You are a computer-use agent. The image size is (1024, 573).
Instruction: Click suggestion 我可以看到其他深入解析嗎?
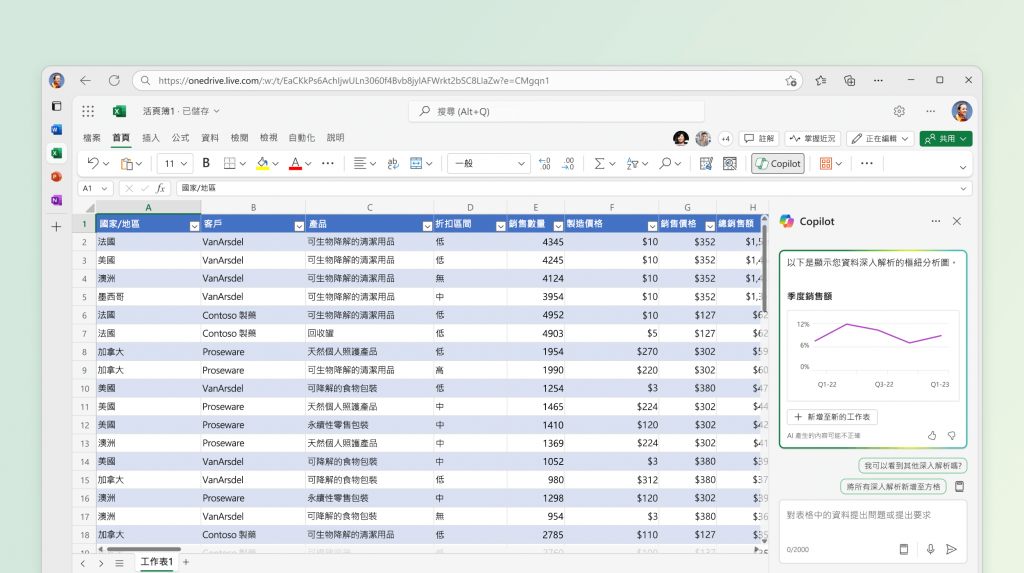click(x=912, y=466)
